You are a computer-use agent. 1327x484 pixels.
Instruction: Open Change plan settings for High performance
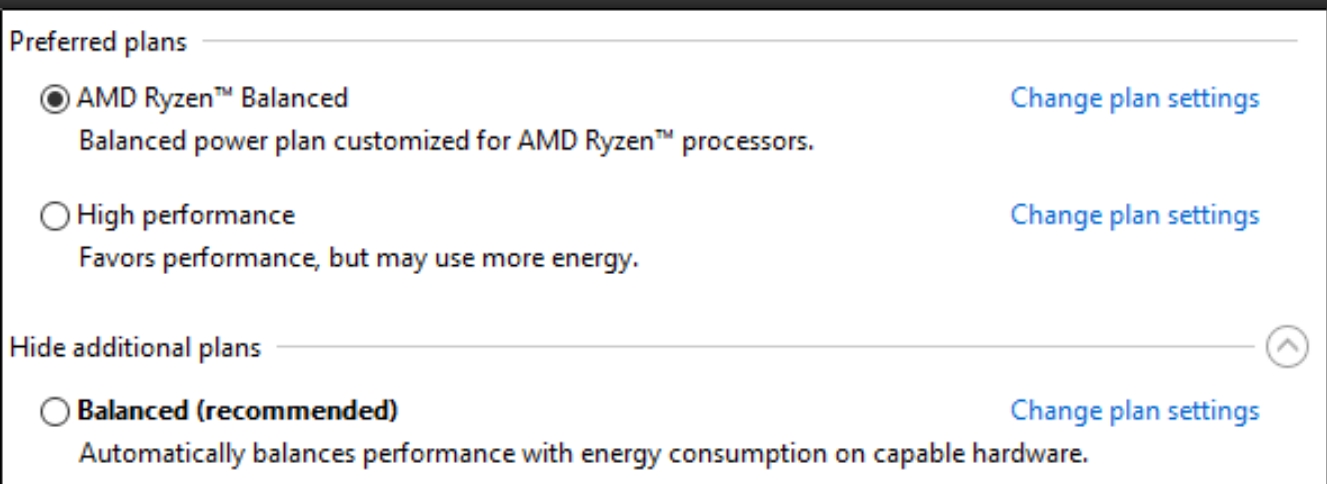[1135, 215]
